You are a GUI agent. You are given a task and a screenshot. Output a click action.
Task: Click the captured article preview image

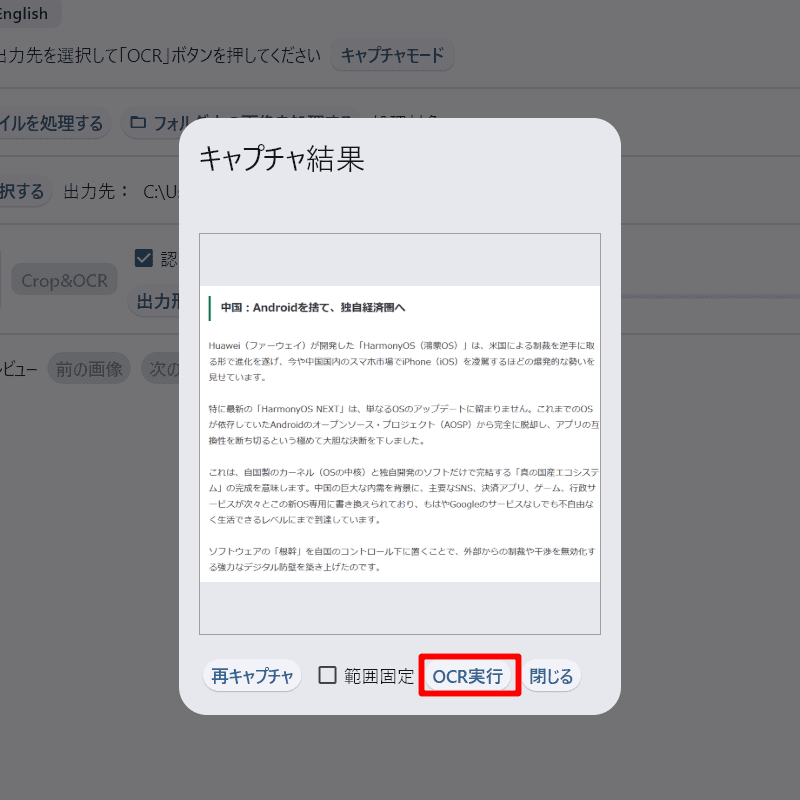pos(400,434)
